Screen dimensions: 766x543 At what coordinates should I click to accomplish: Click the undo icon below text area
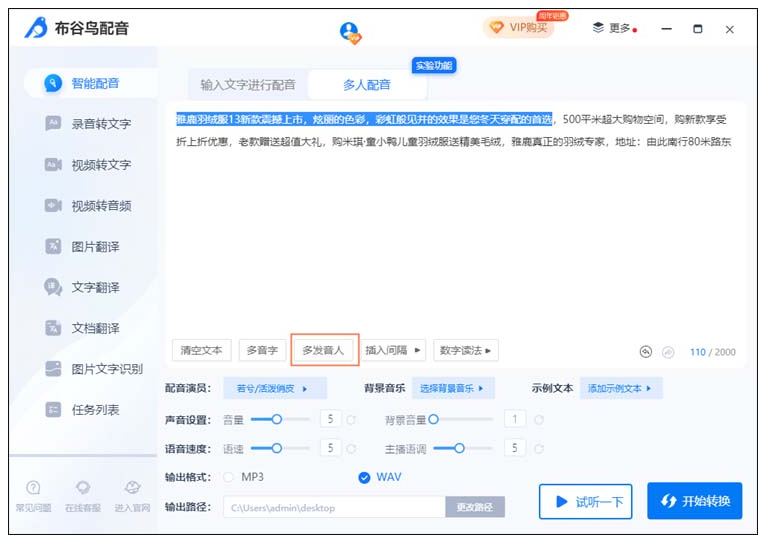click(646, 352)
